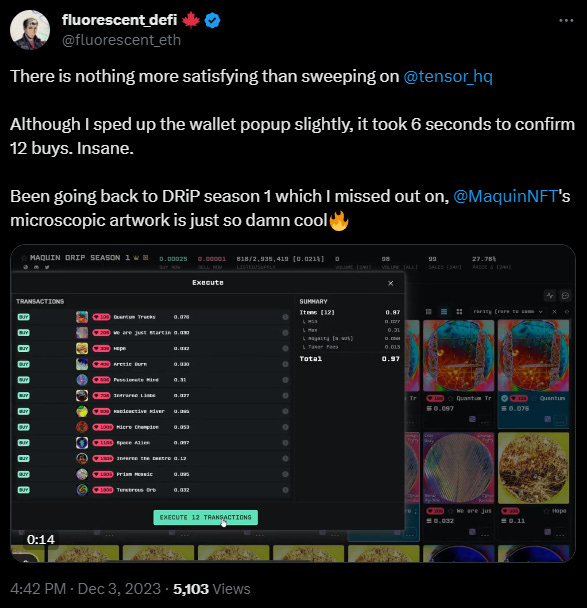Toggle the BUY tag on the Quantum Tracks row
587x608 pixels.
[24, 317]
